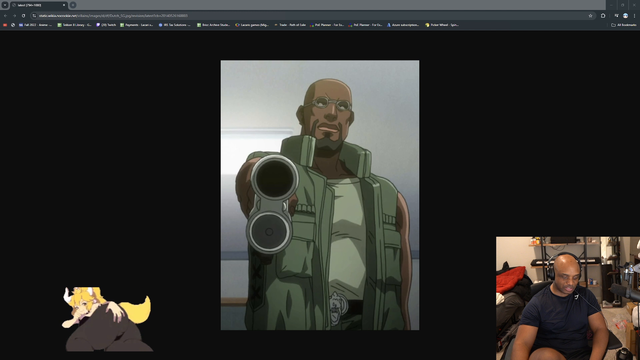This screenshot has width=640, height=360.
Task: Close the browser window
Action: tap(634, 5)
